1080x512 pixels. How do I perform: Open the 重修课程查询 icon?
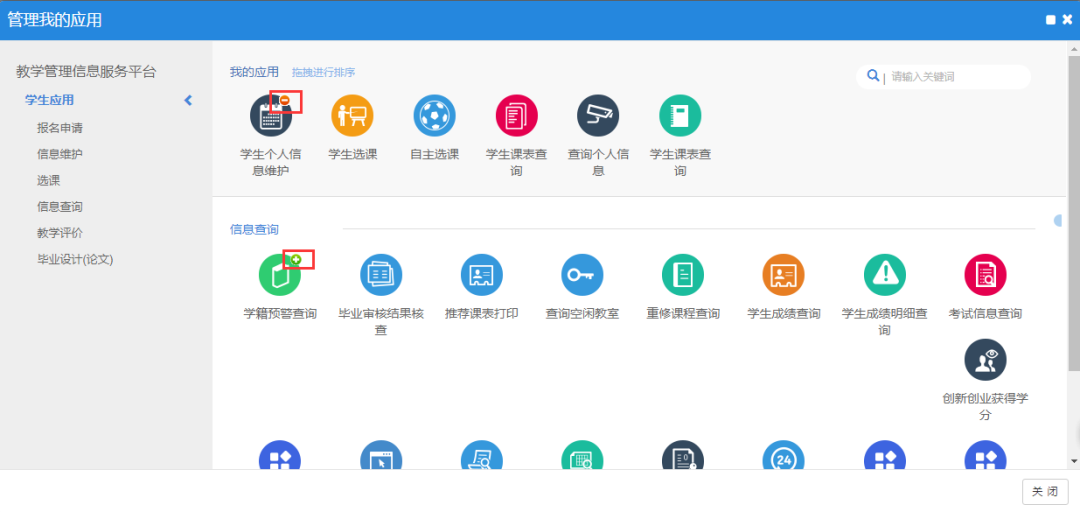pyautogui.click(x=683, y=275)
